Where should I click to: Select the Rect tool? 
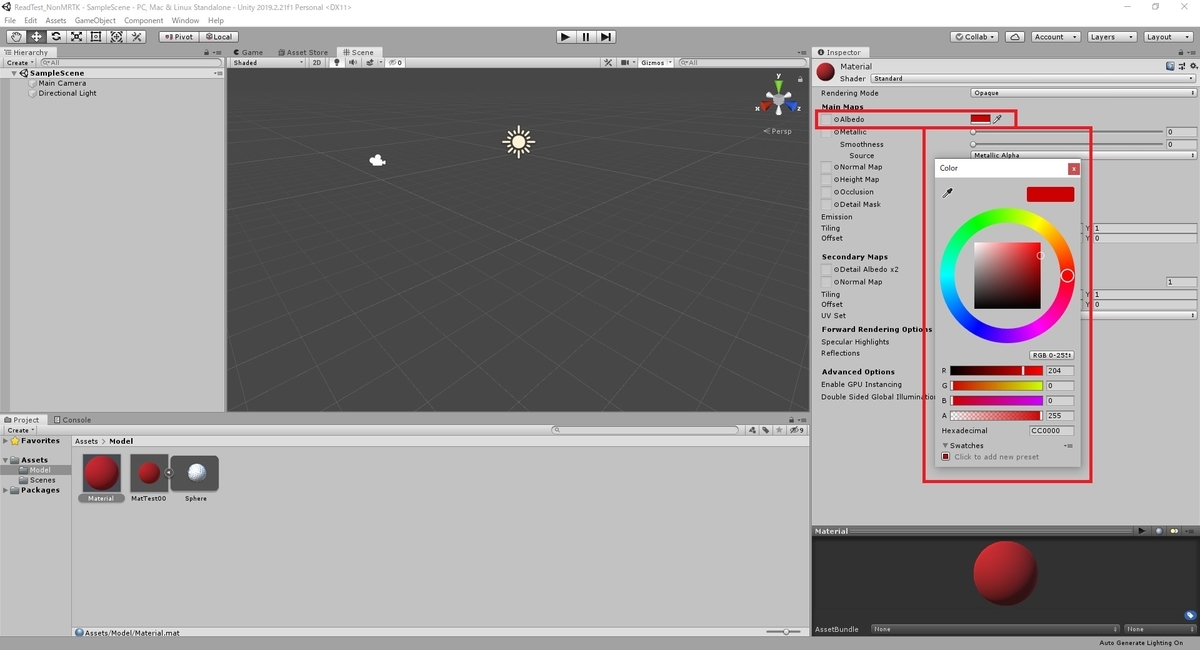click(x=96, y=37)
